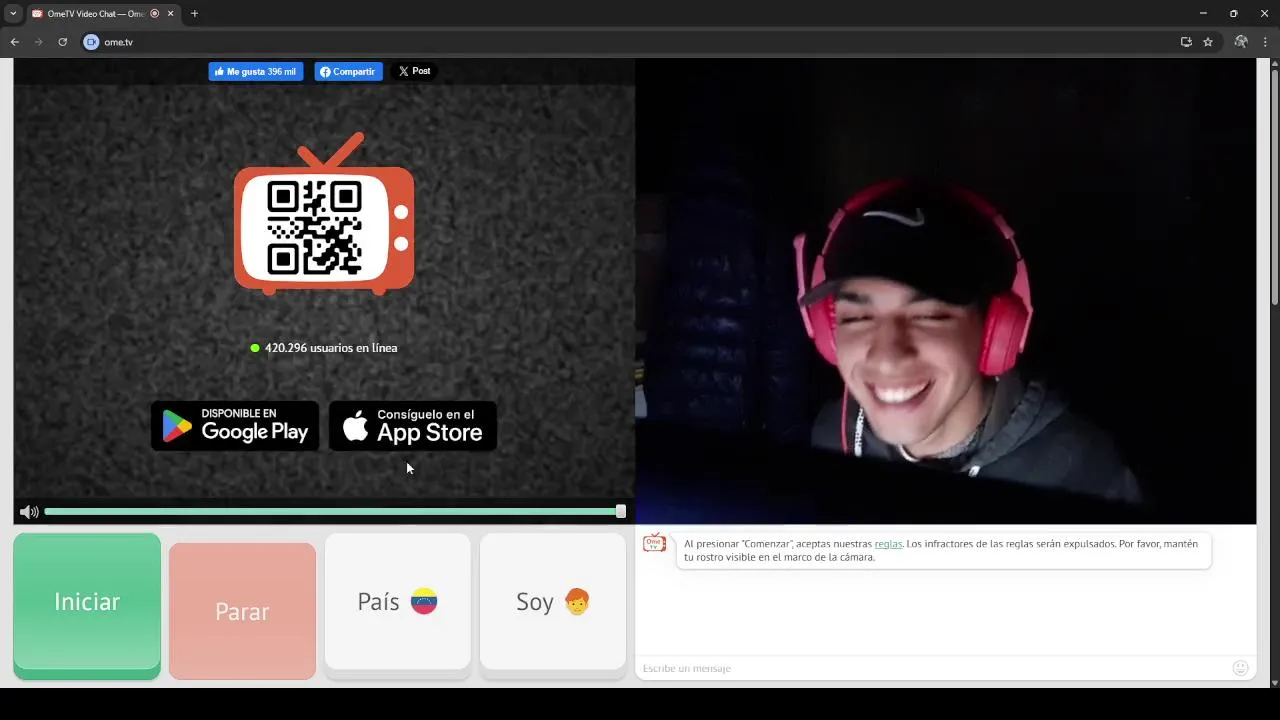
Task: Open the emoji picker smiley icon
Action: point(1241,668)
